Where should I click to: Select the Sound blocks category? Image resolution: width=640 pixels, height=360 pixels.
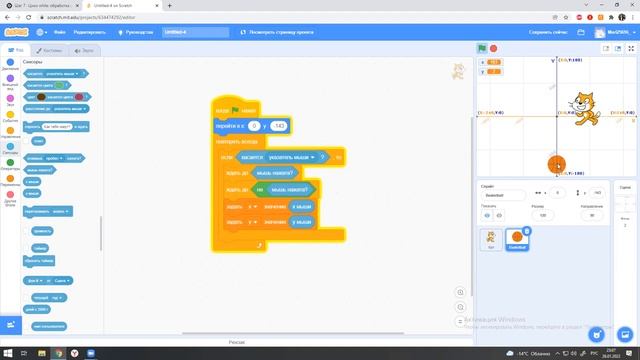(10, 100)
